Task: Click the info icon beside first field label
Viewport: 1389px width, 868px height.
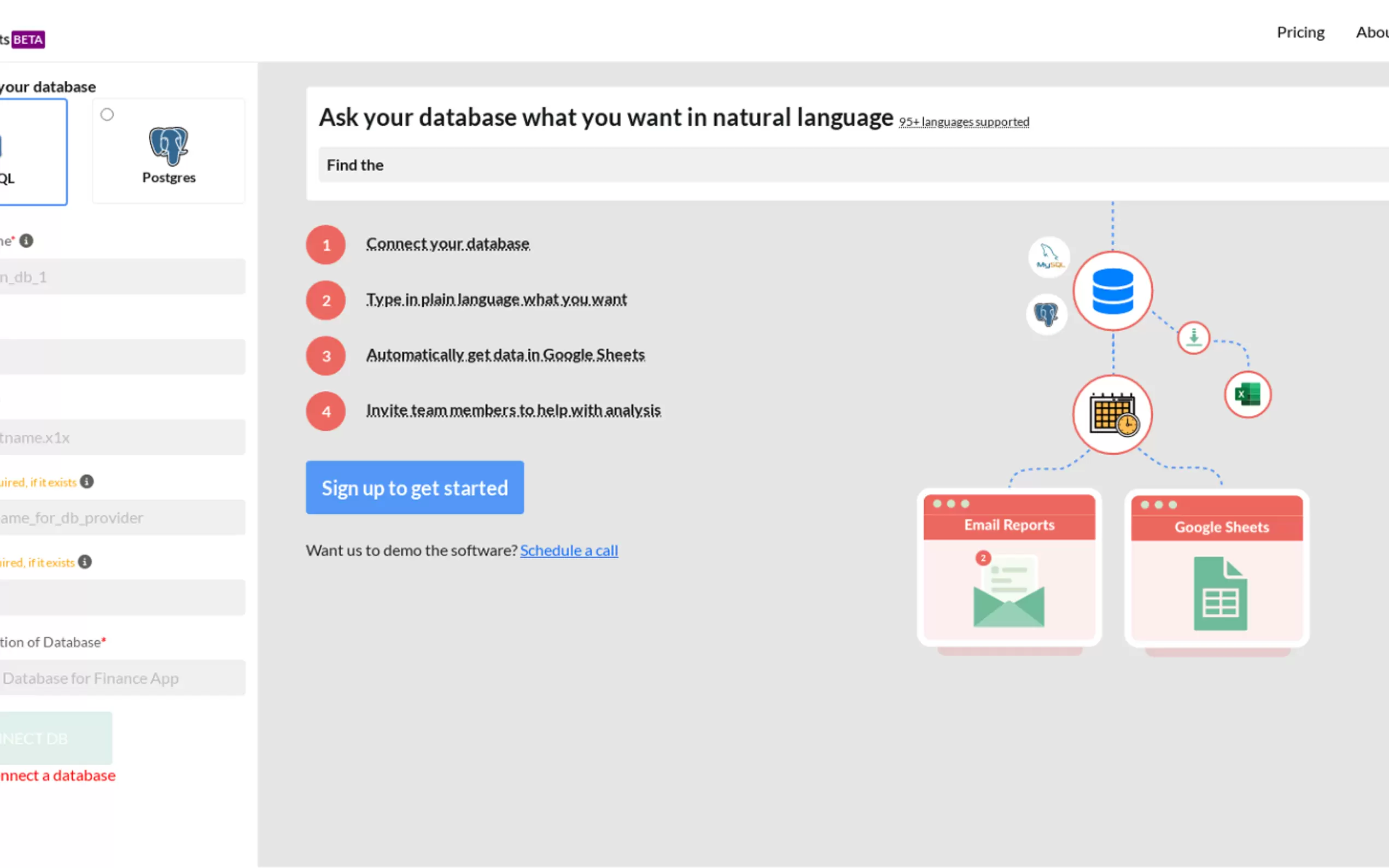Action: (26, 241)
